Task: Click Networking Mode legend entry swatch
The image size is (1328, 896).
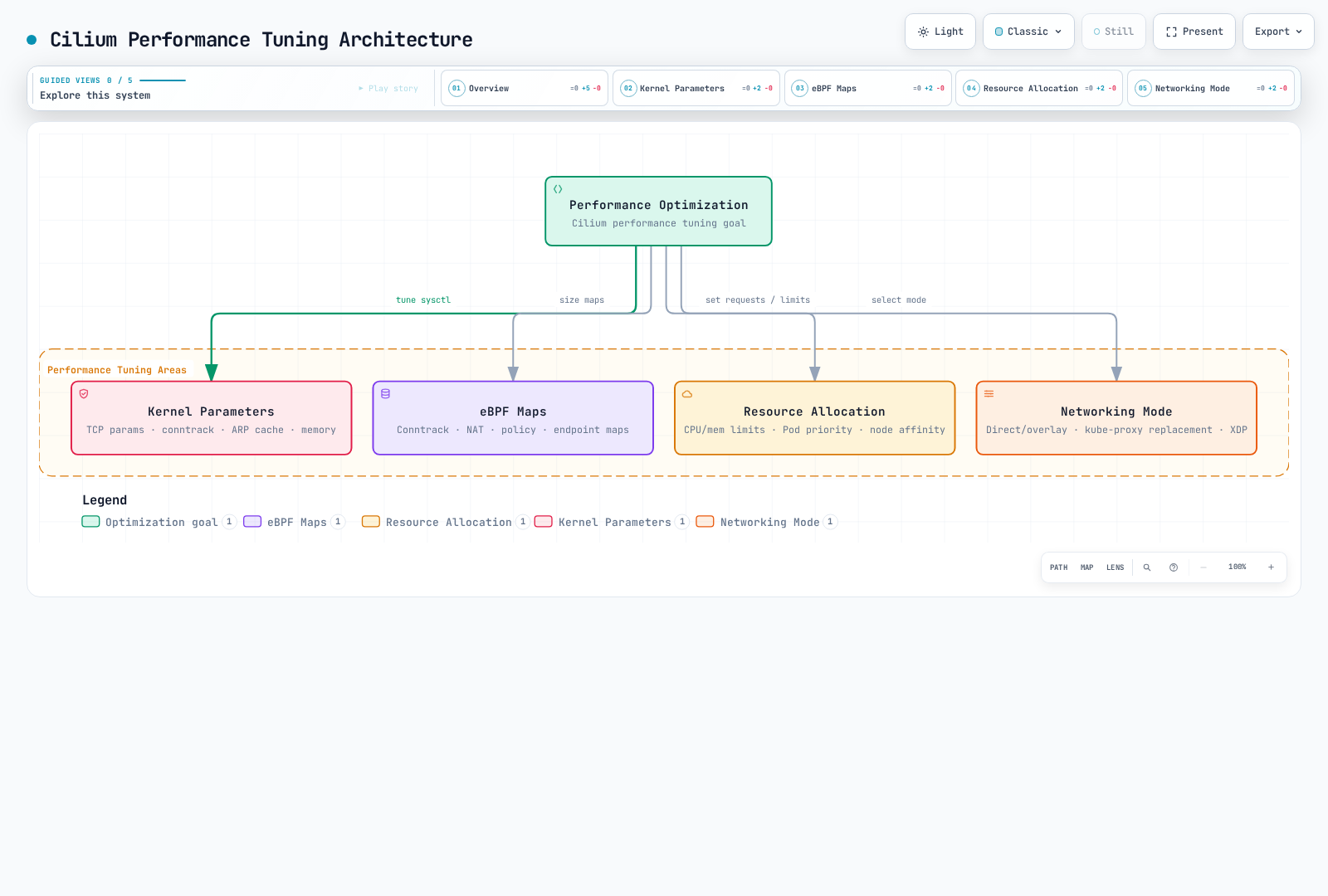Action: tap(705, 522)
